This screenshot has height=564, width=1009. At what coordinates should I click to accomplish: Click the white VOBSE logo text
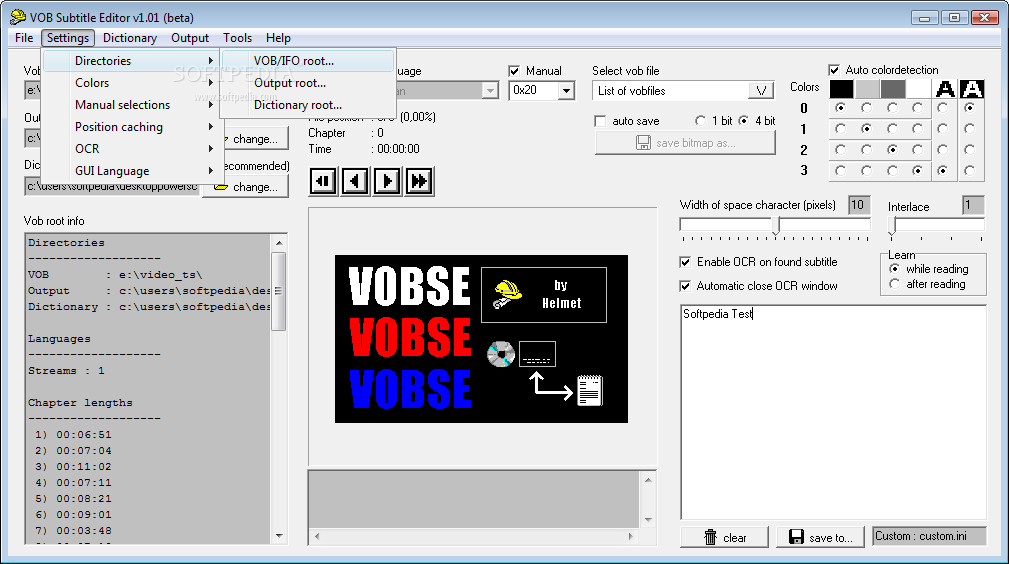410,287
